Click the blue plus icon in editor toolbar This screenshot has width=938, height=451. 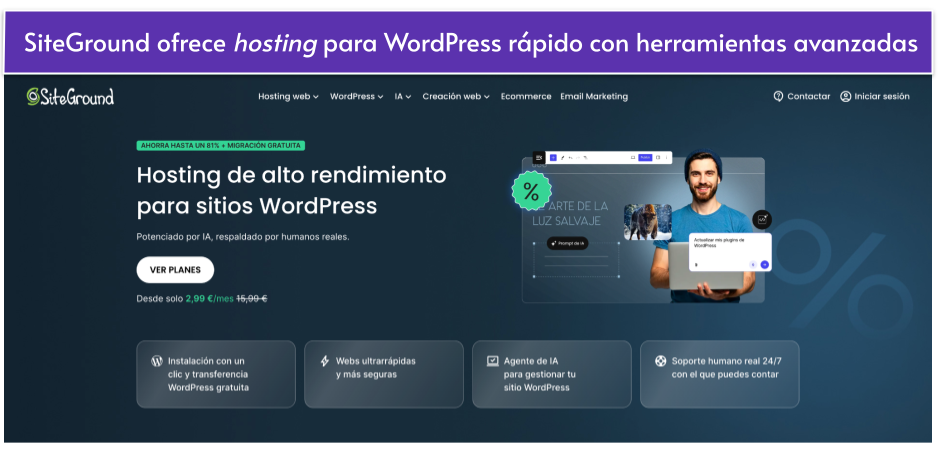pyautogui.click(x=553, y=157)
